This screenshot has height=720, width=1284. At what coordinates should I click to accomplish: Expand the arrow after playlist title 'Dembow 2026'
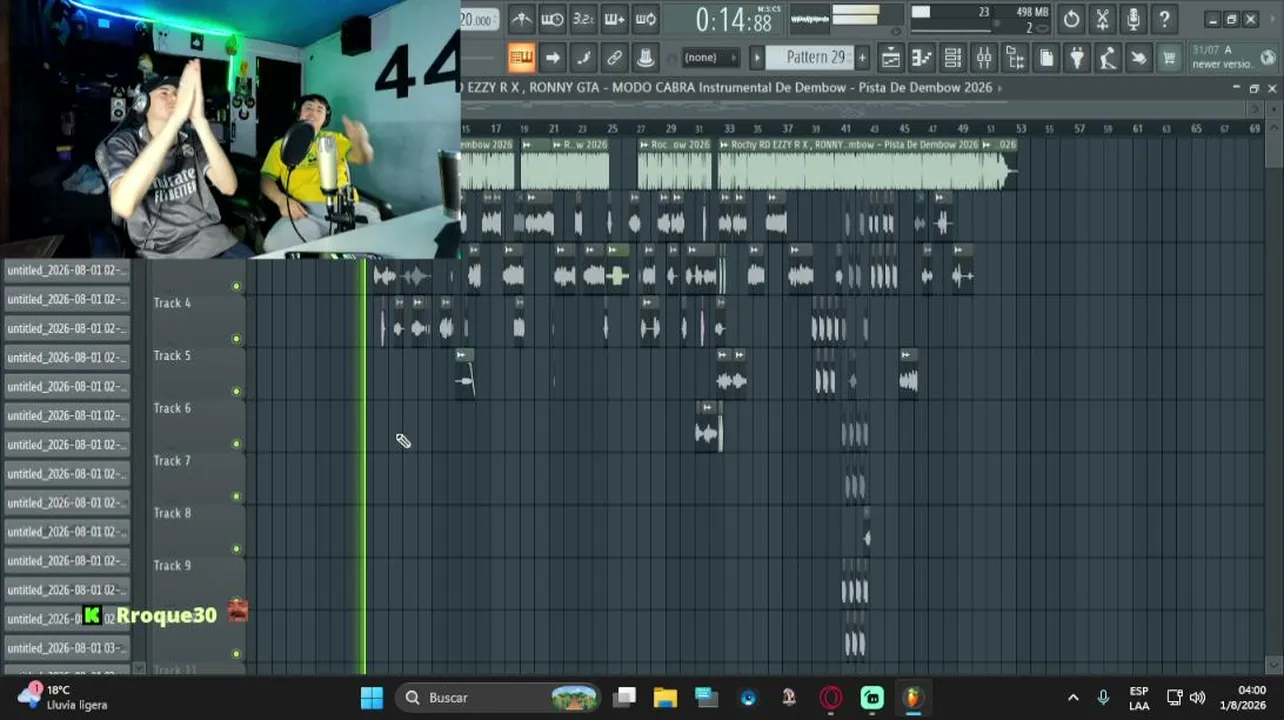1000,88
